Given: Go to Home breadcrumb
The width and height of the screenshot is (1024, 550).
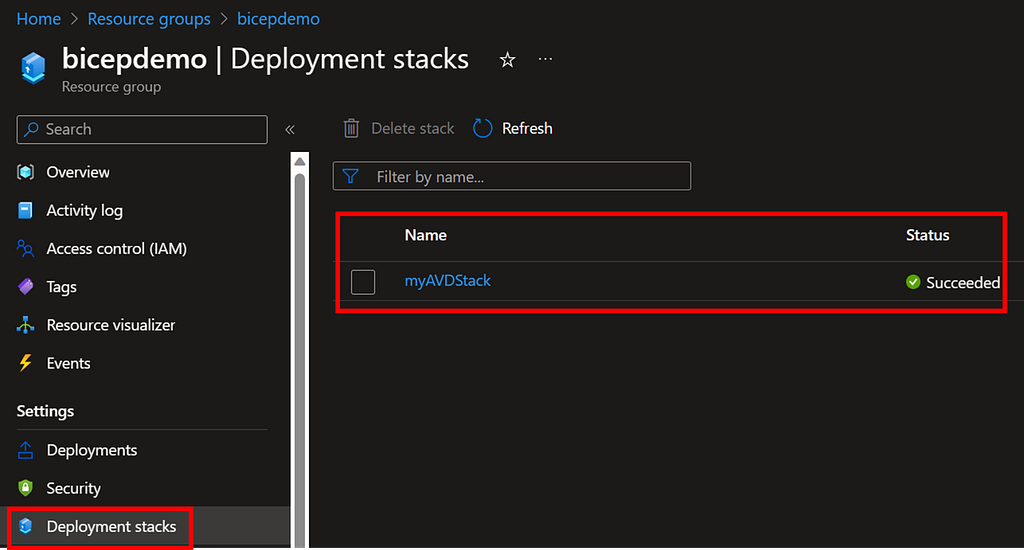Looking at the screenshot, I should [x=39, y=19].
